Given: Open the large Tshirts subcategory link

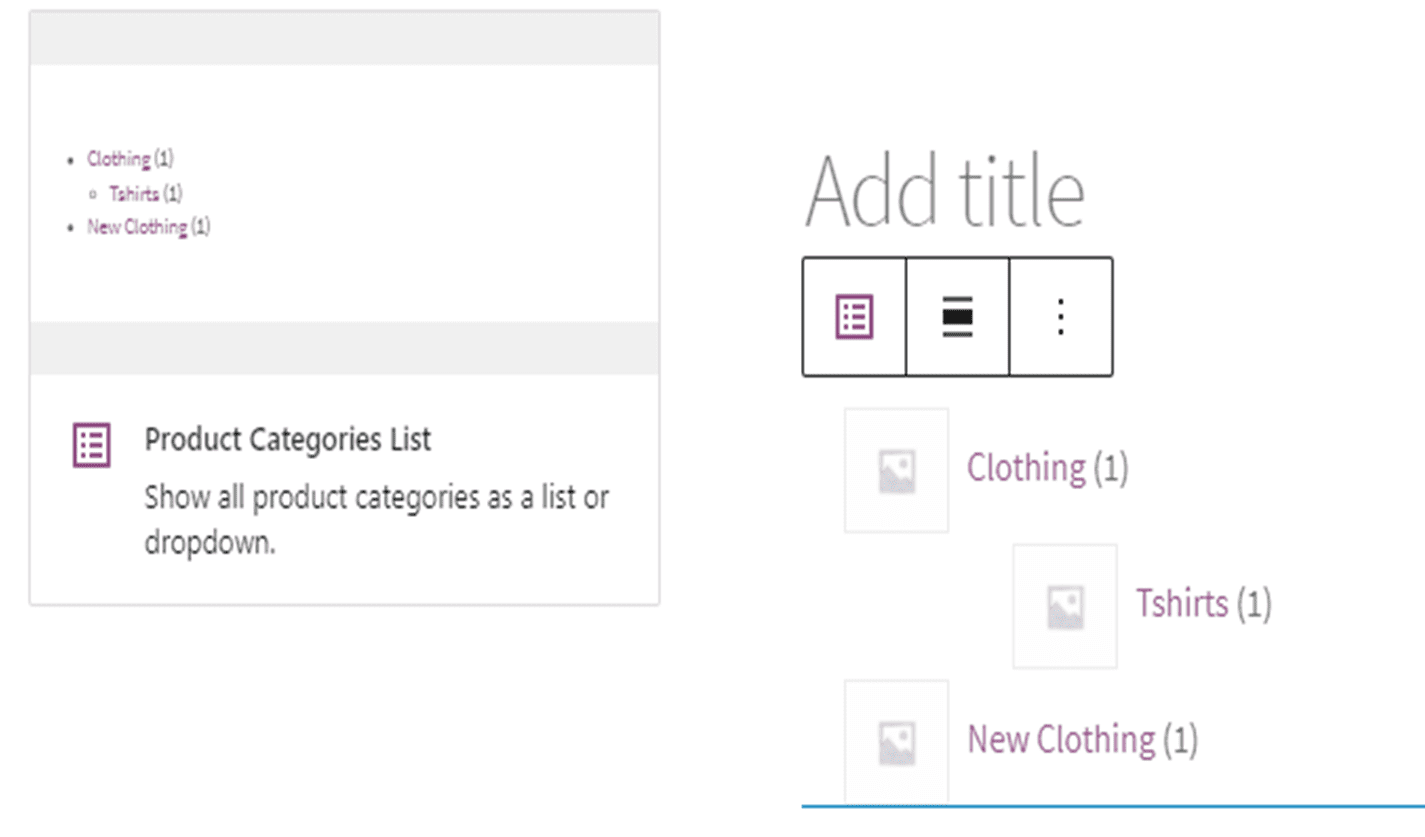Looking at the screenshot, I should (1181, 604).
